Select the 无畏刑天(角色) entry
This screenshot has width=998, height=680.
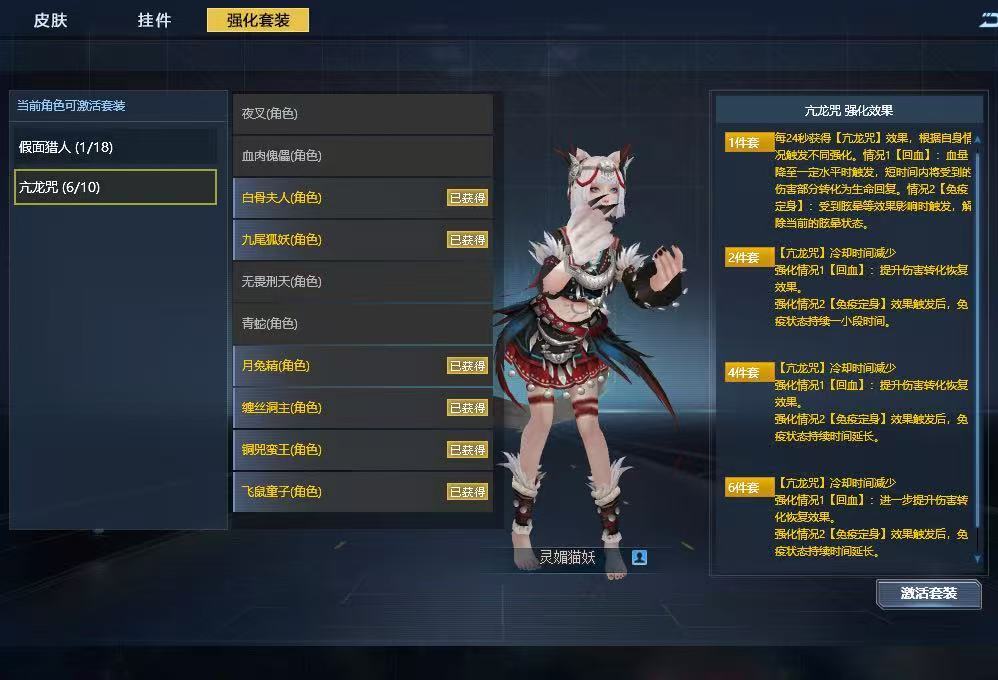pyautogui.click(x=363, y=281)
